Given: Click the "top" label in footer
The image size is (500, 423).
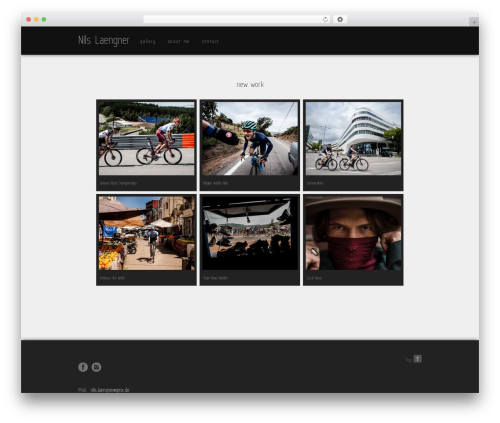Looking at the screenshot, I should coord(409,360).
